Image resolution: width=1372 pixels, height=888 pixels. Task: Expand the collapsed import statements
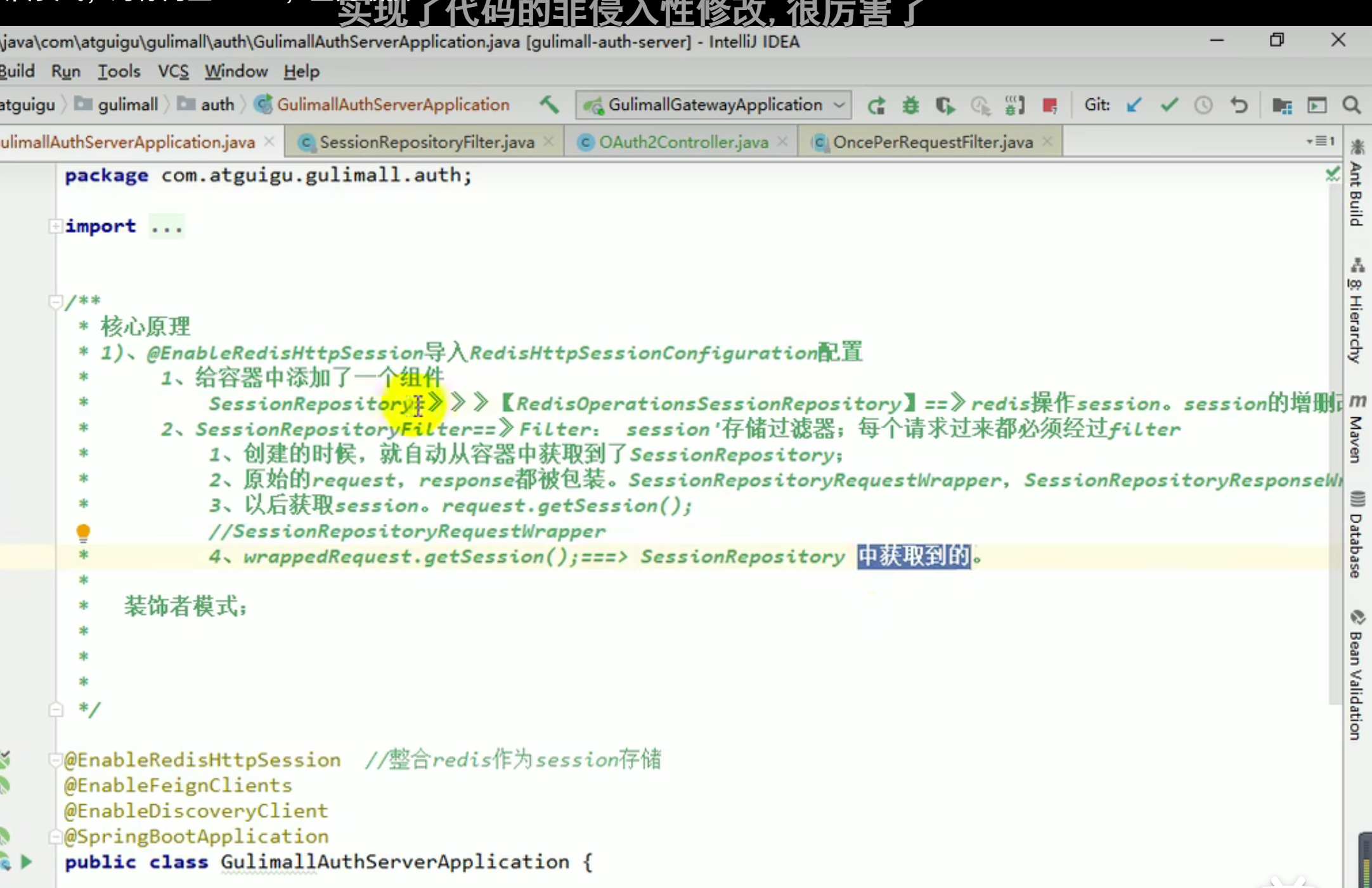pyautogui.click(x=56, y=226)
